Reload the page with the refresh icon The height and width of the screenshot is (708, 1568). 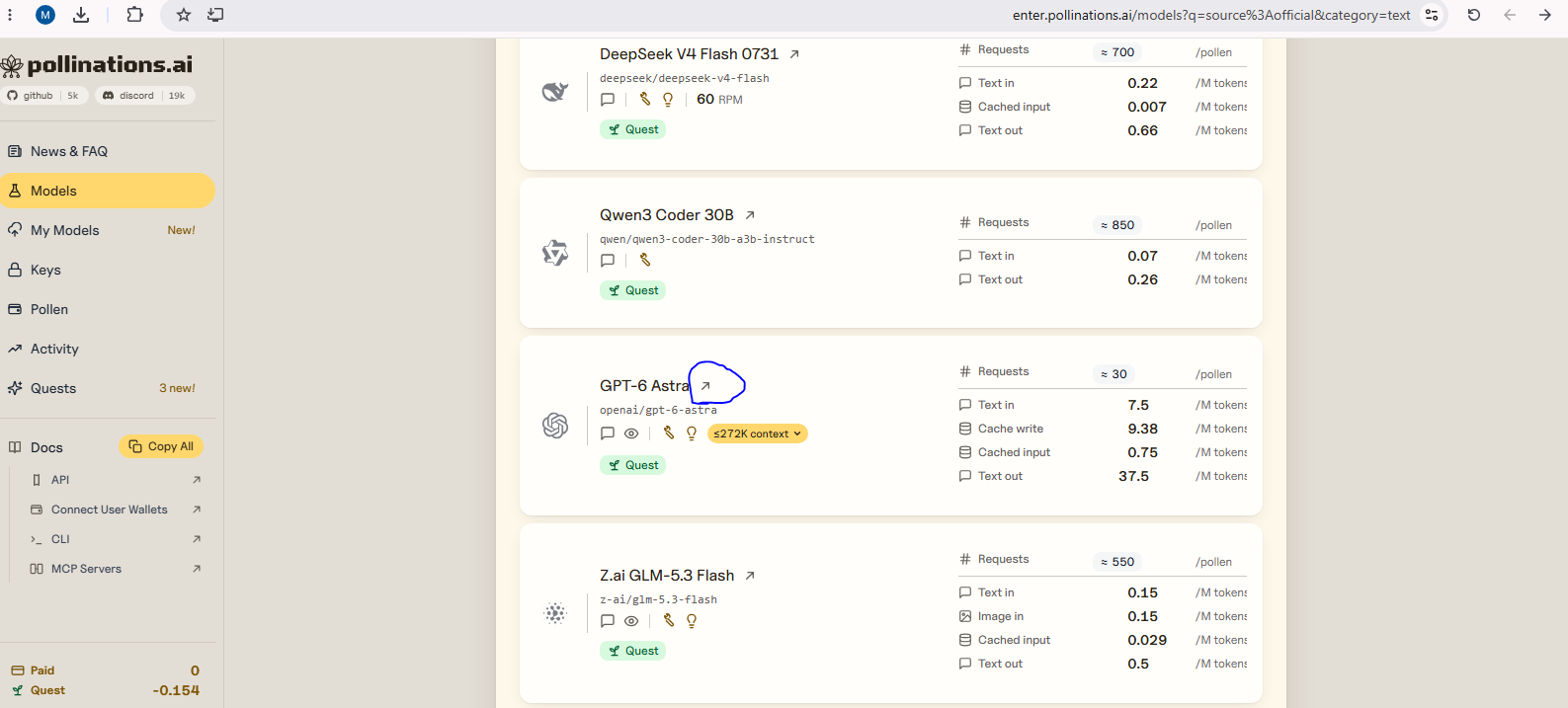pyautogui.click(x=1474, y=15)
